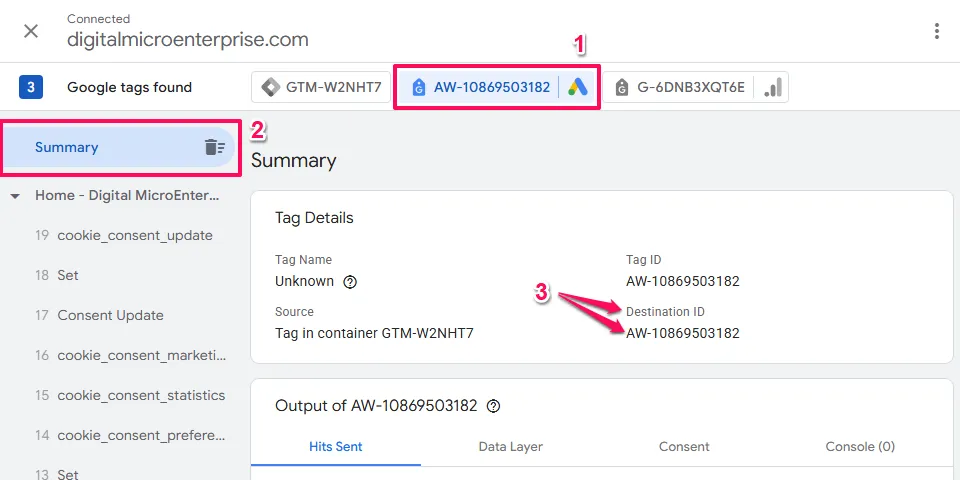Switch to the Data Layer tab
The image size is (960, 480).
coord(510,447)
